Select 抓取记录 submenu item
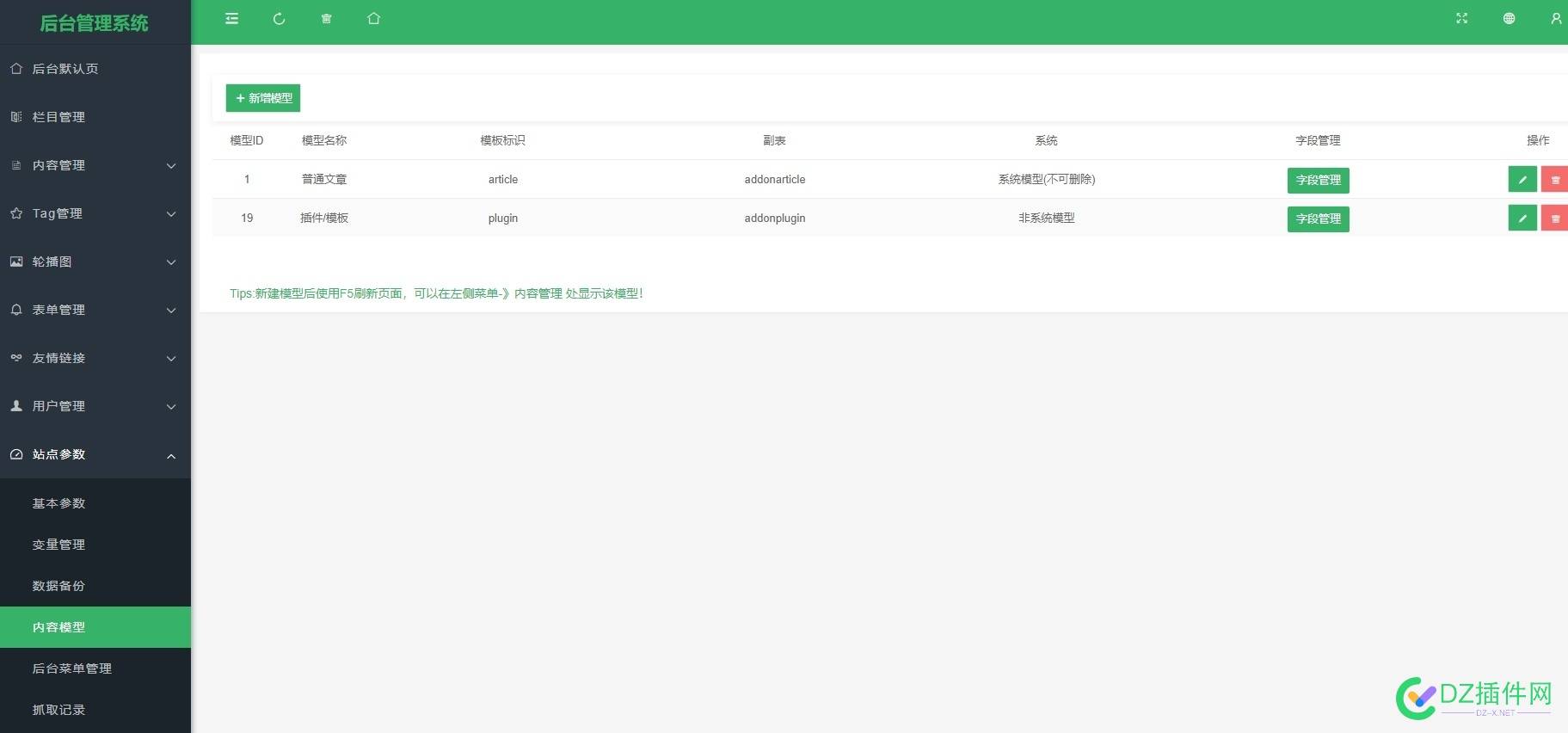 click(x=95, y=710)
